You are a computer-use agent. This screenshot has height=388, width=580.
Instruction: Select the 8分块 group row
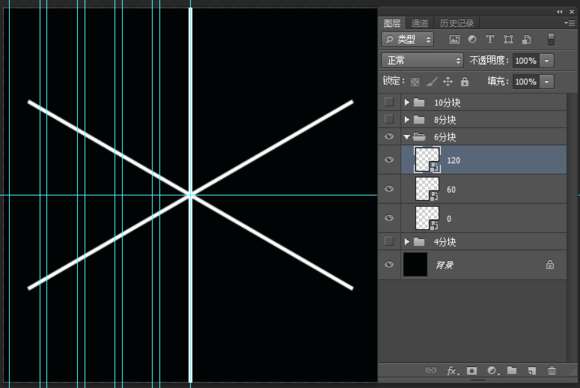[484, 119]
